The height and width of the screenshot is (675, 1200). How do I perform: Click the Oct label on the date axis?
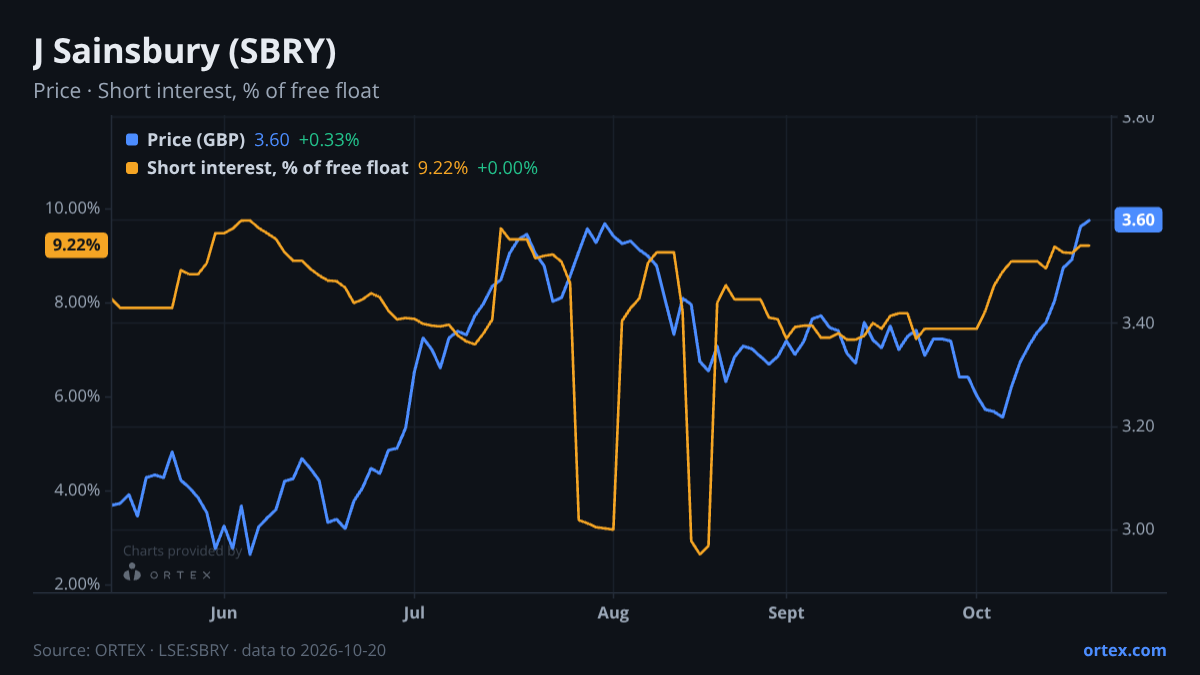coord(976,612)
